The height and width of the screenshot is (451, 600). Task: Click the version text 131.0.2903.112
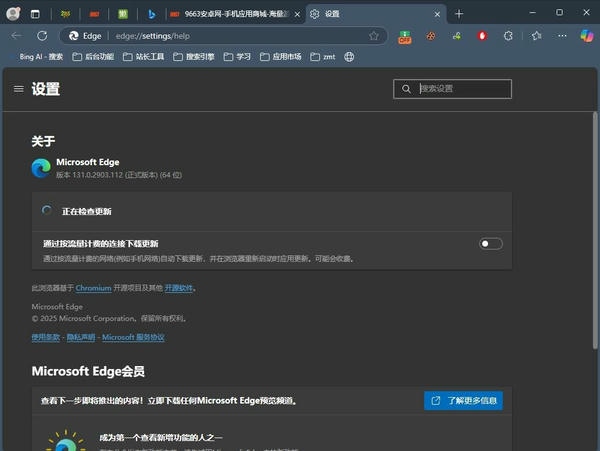98,175
